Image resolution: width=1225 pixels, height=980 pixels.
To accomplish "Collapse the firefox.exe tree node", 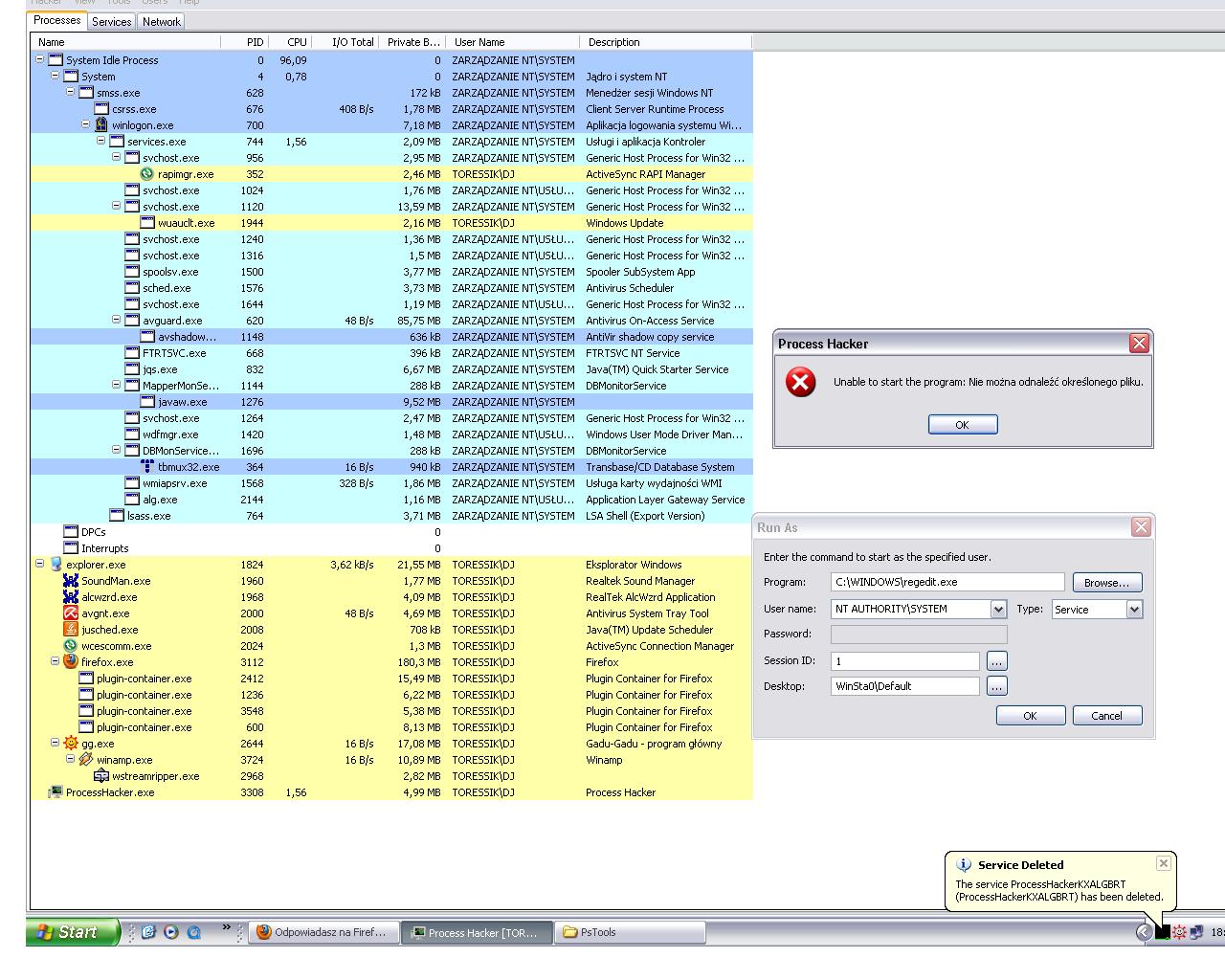I will click(x=55, y=661).
